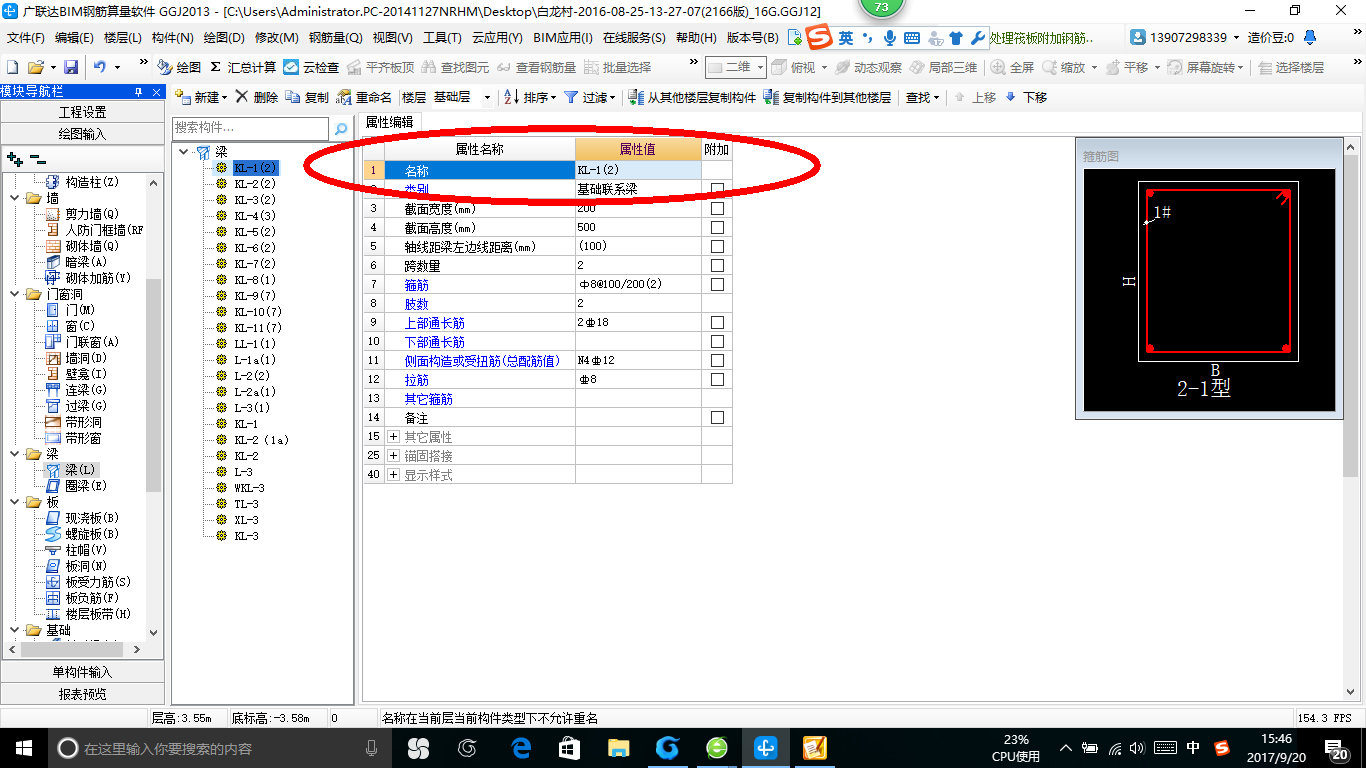Screen dimensions: 1366x768
Task: Click the search magnifier in component list
Action: tap(341, 129)
